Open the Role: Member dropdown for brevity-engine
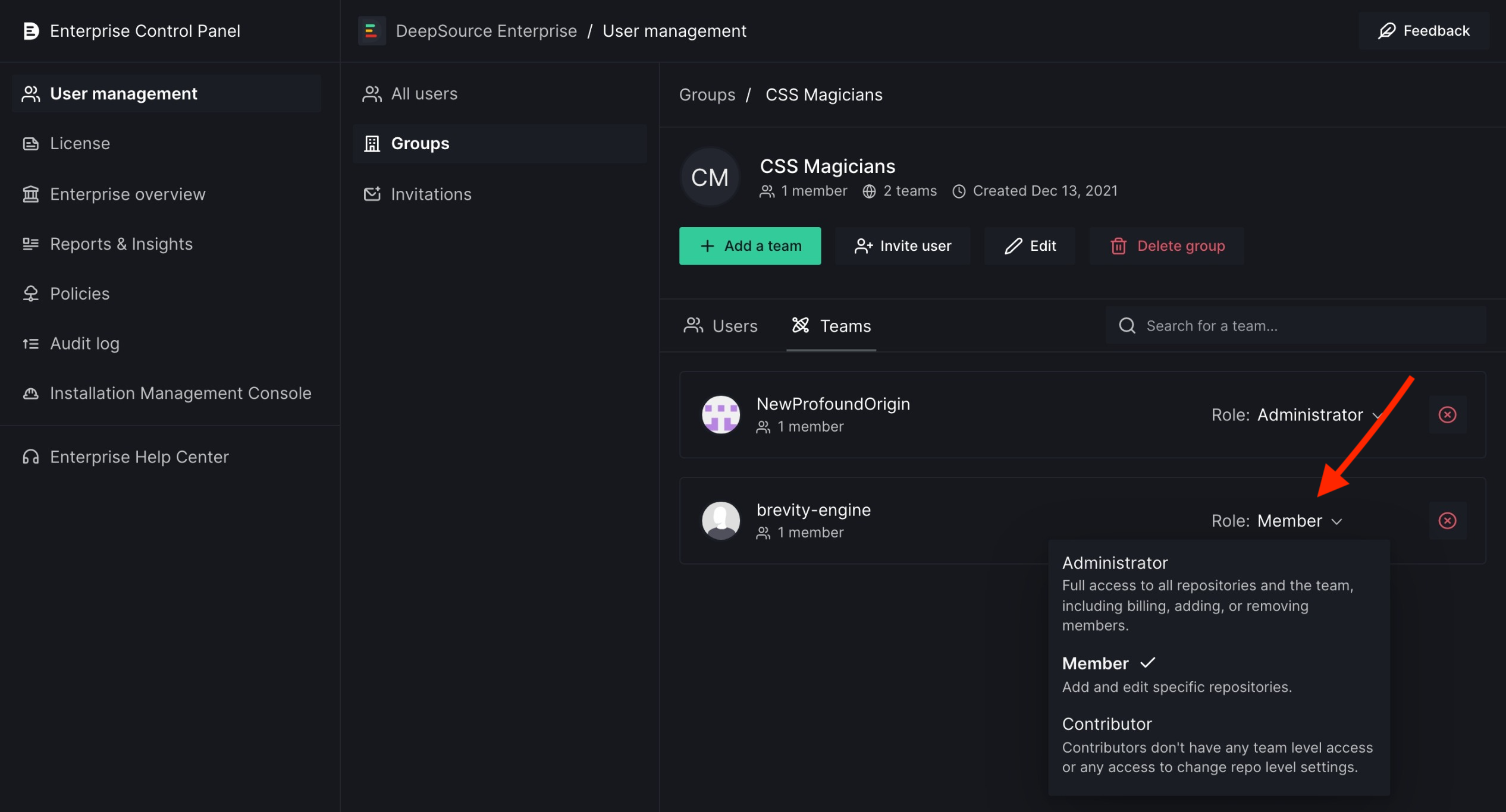This screenshot has height=812, width=1506. pos(1278,520)
